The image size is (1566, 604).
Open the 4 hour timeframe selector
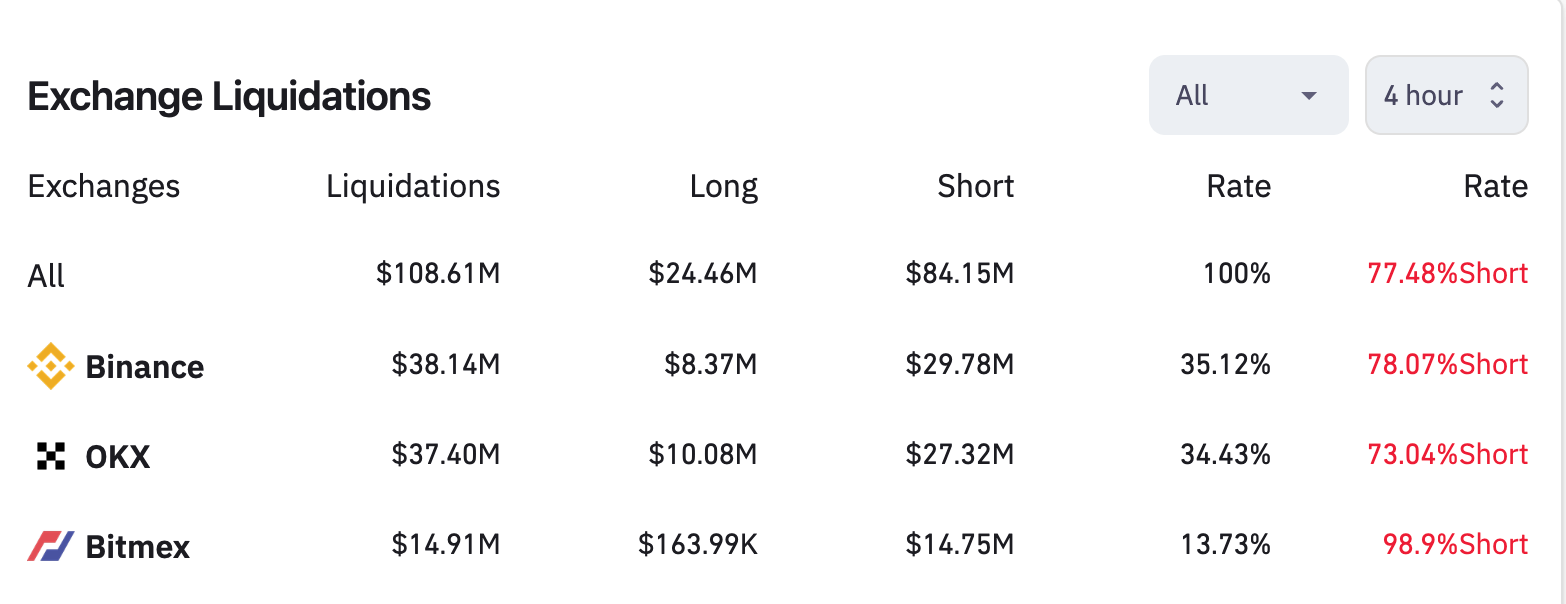[1445, 95]
